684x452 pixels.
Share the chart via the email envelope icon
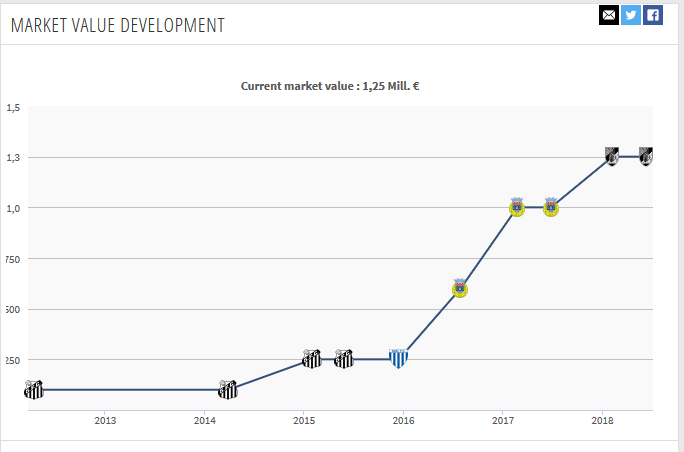coord(609,14)
